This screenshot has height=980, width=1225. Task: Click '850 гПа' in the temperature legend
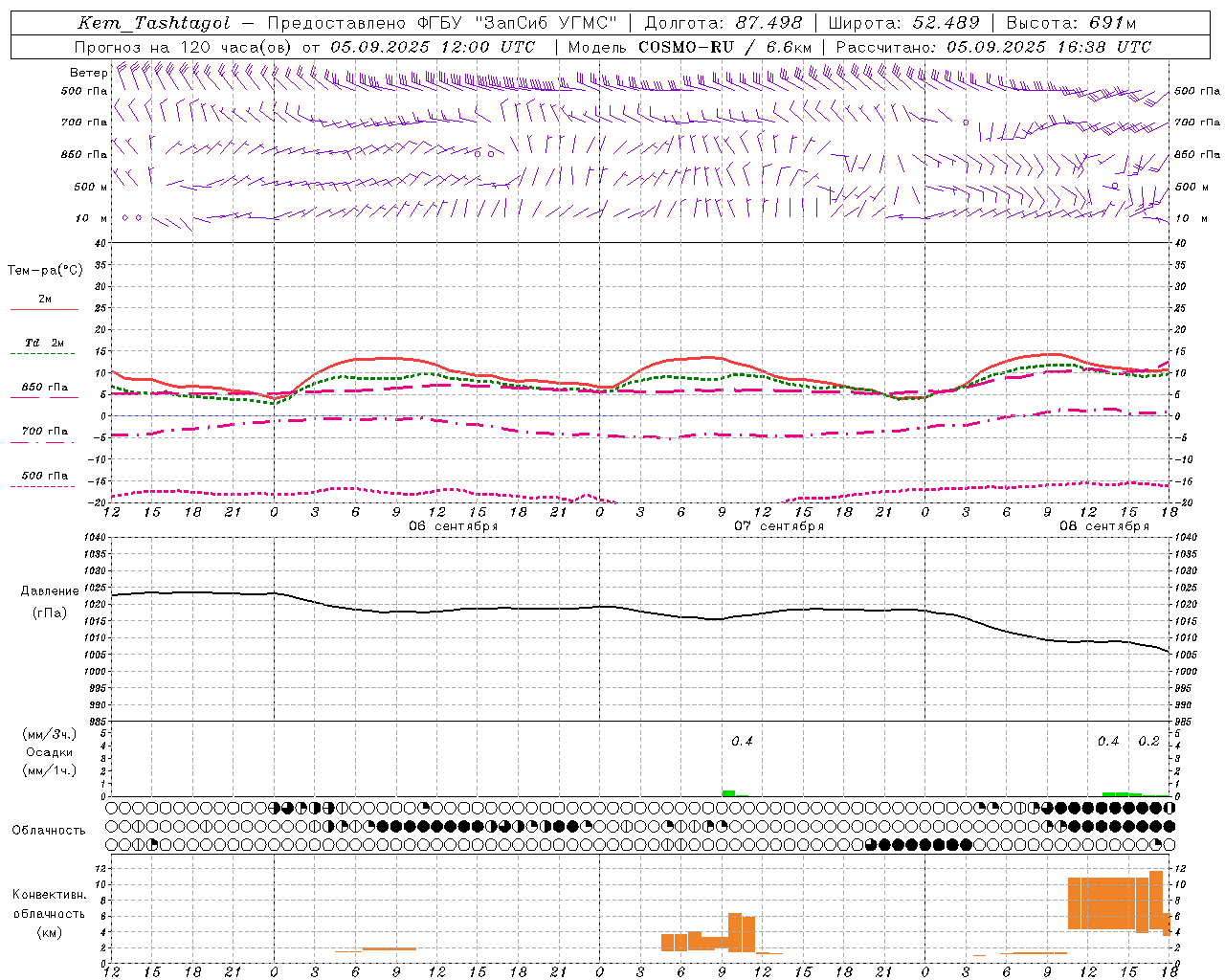45,388
